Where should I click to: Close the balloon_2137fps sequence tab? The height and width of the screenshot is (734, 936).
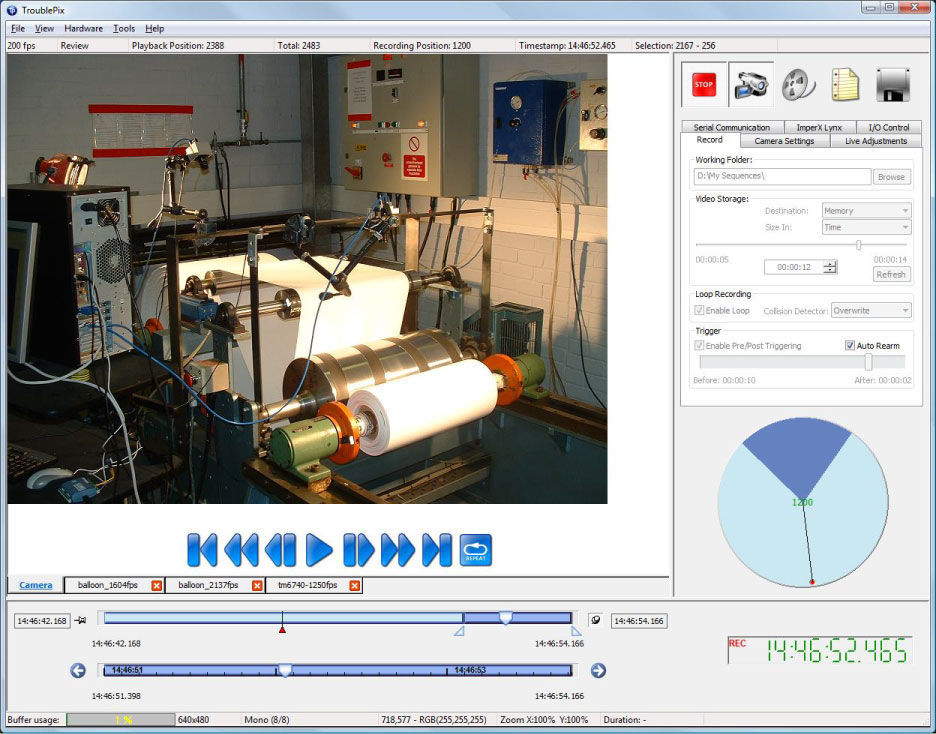point(257,586)
